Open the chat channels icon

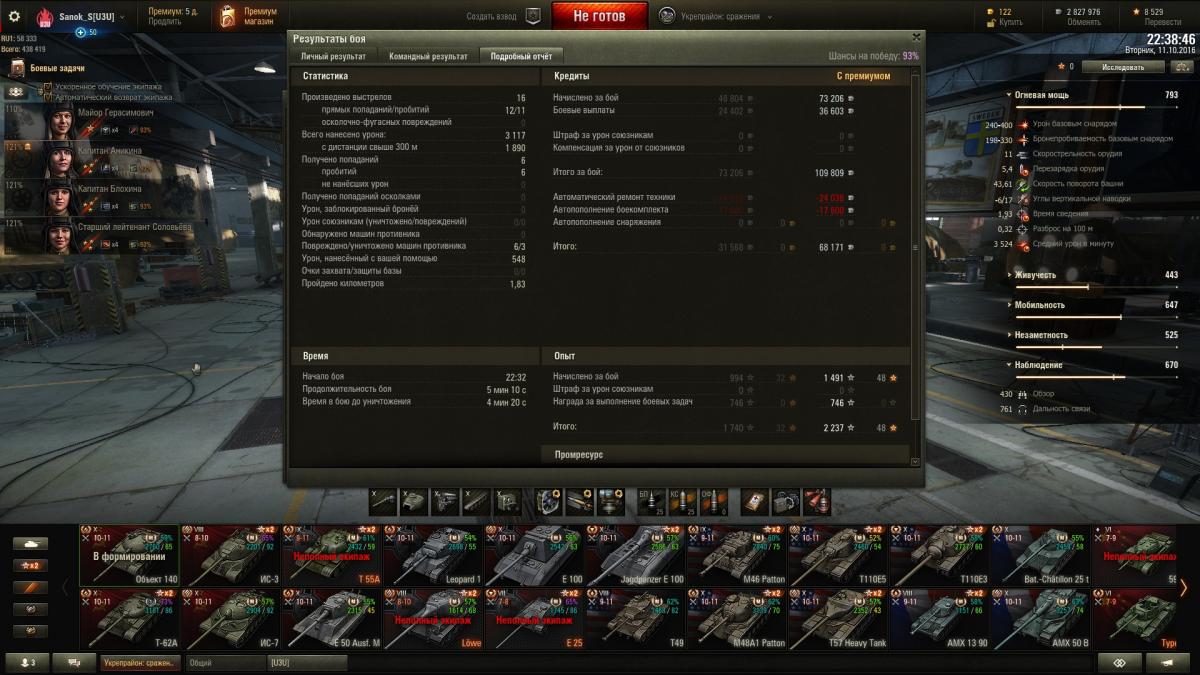click(x=74, y=662)
